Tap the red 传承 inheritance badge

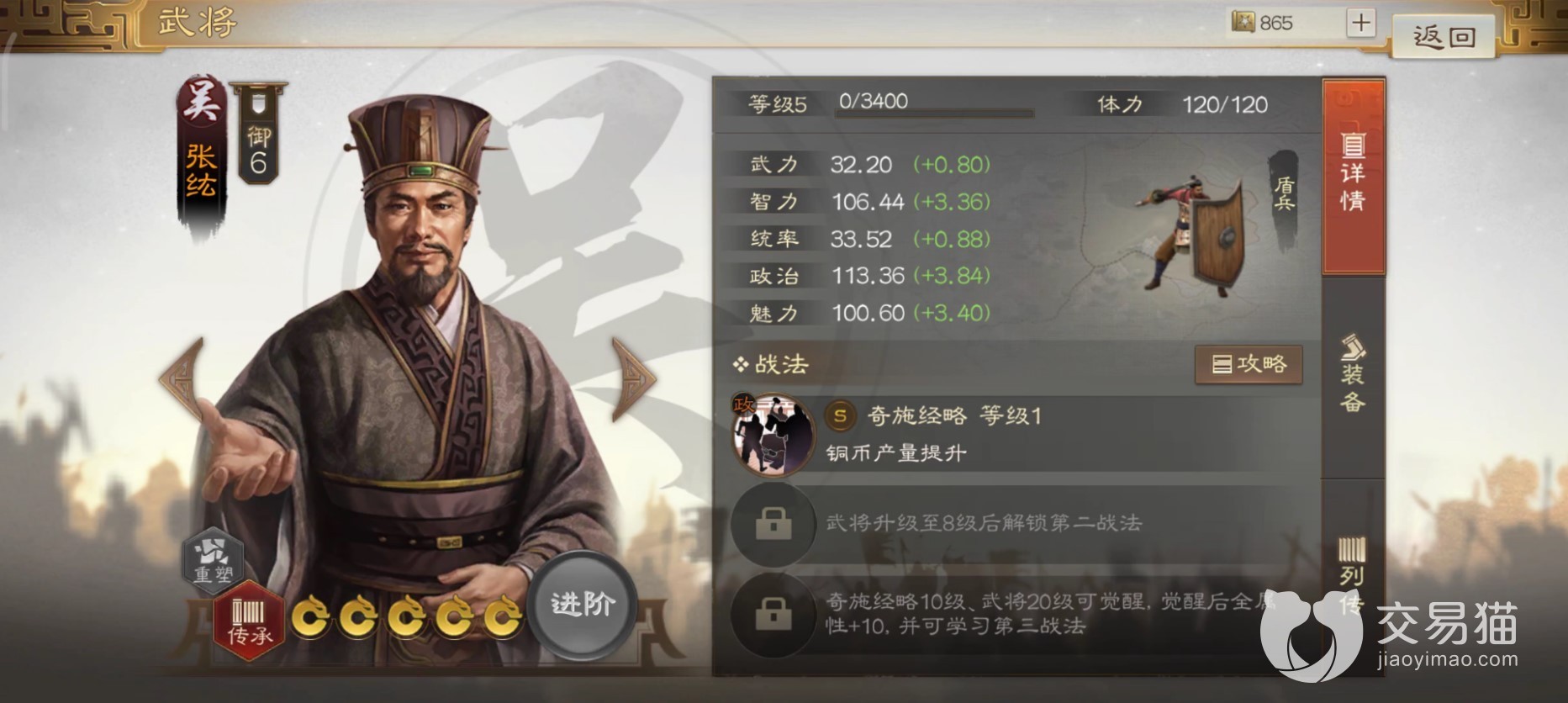click(248, 621)
